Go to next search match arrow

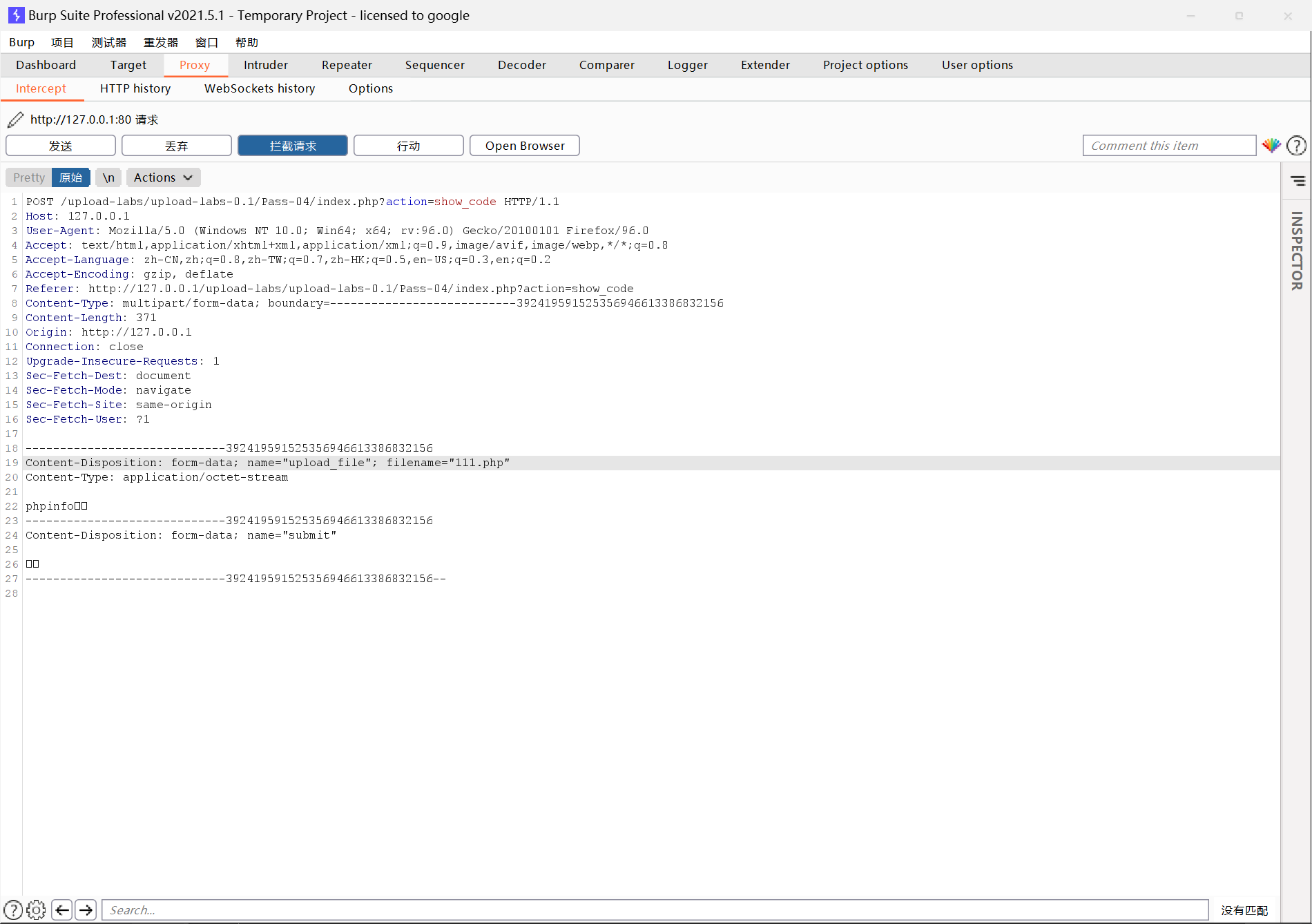pyautogui.click(x=86, y=909)
